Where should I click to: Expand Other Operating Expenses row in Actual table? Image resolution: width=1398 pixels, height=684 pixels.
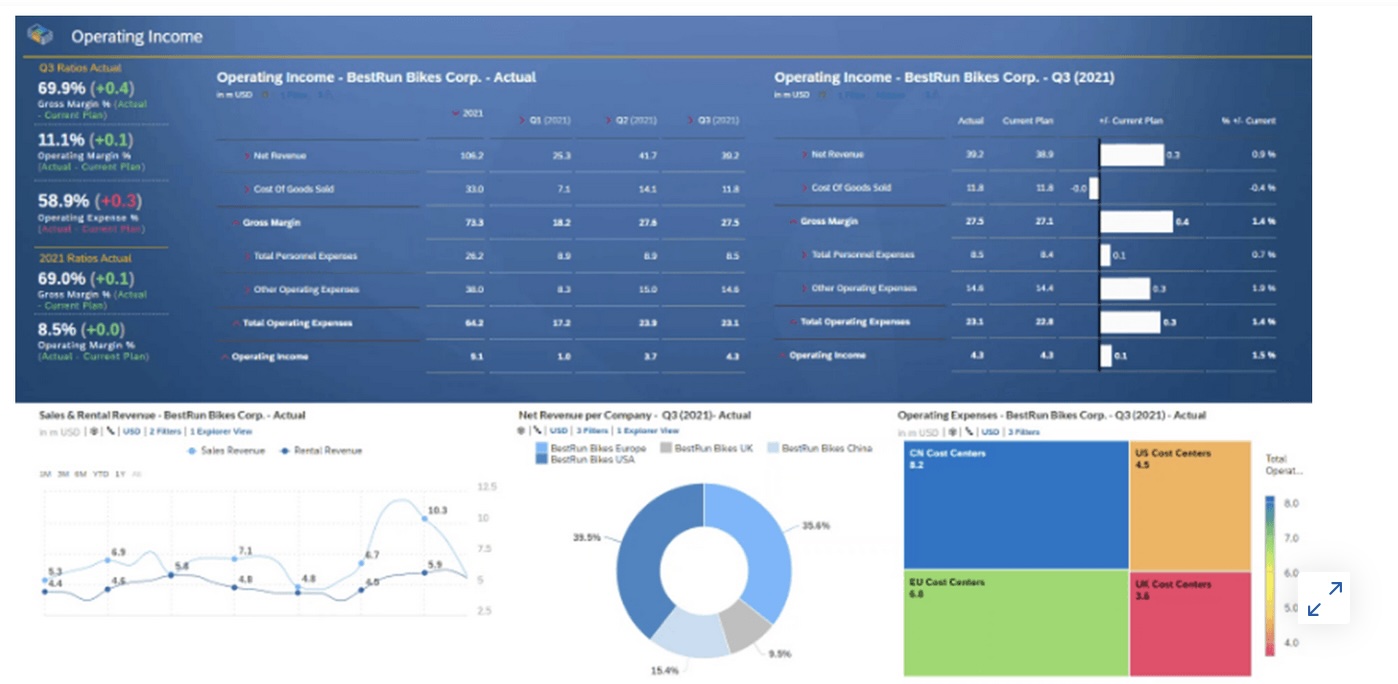pyautogui.click(x=247, y=290)
